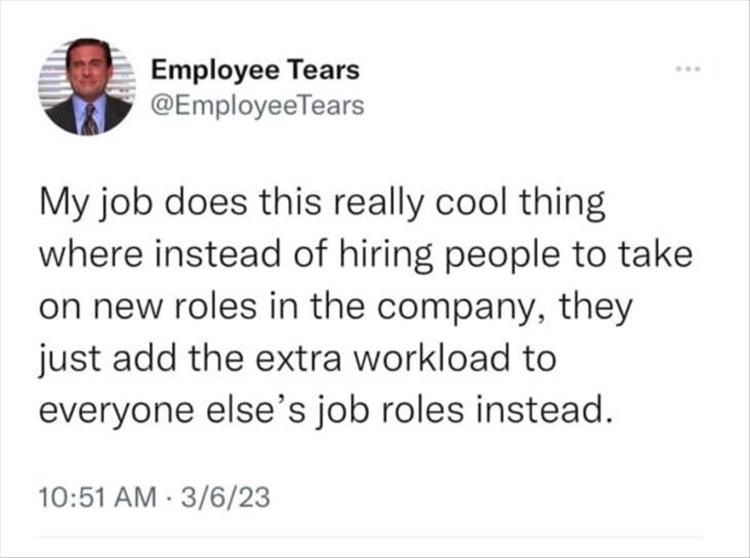
Task: Click the line beginning "where instead of hiring"
Action: pyautogui.click(x=366, y=256)
